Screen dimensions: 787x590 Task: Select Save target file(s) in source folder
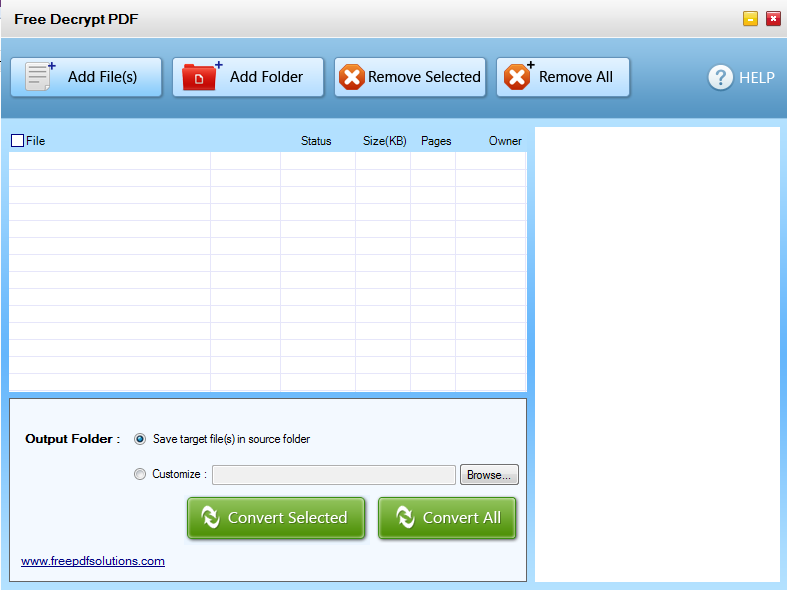[x=140, y=439]
